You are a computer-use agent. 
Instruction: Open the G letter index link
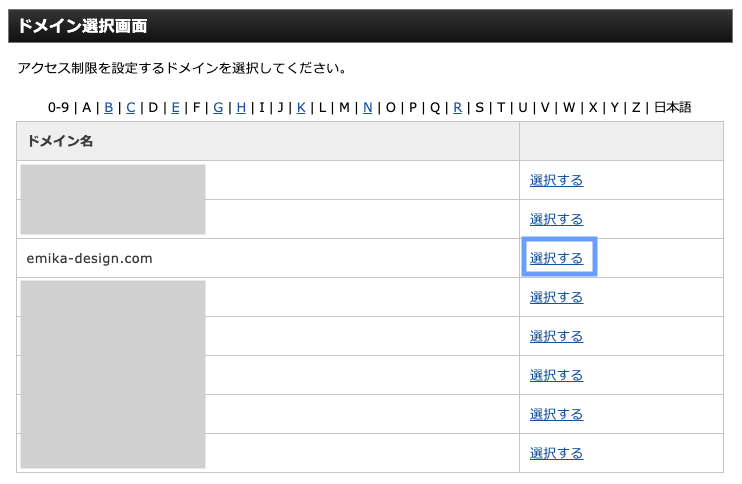pyautogui.click(x=218, y=107)
